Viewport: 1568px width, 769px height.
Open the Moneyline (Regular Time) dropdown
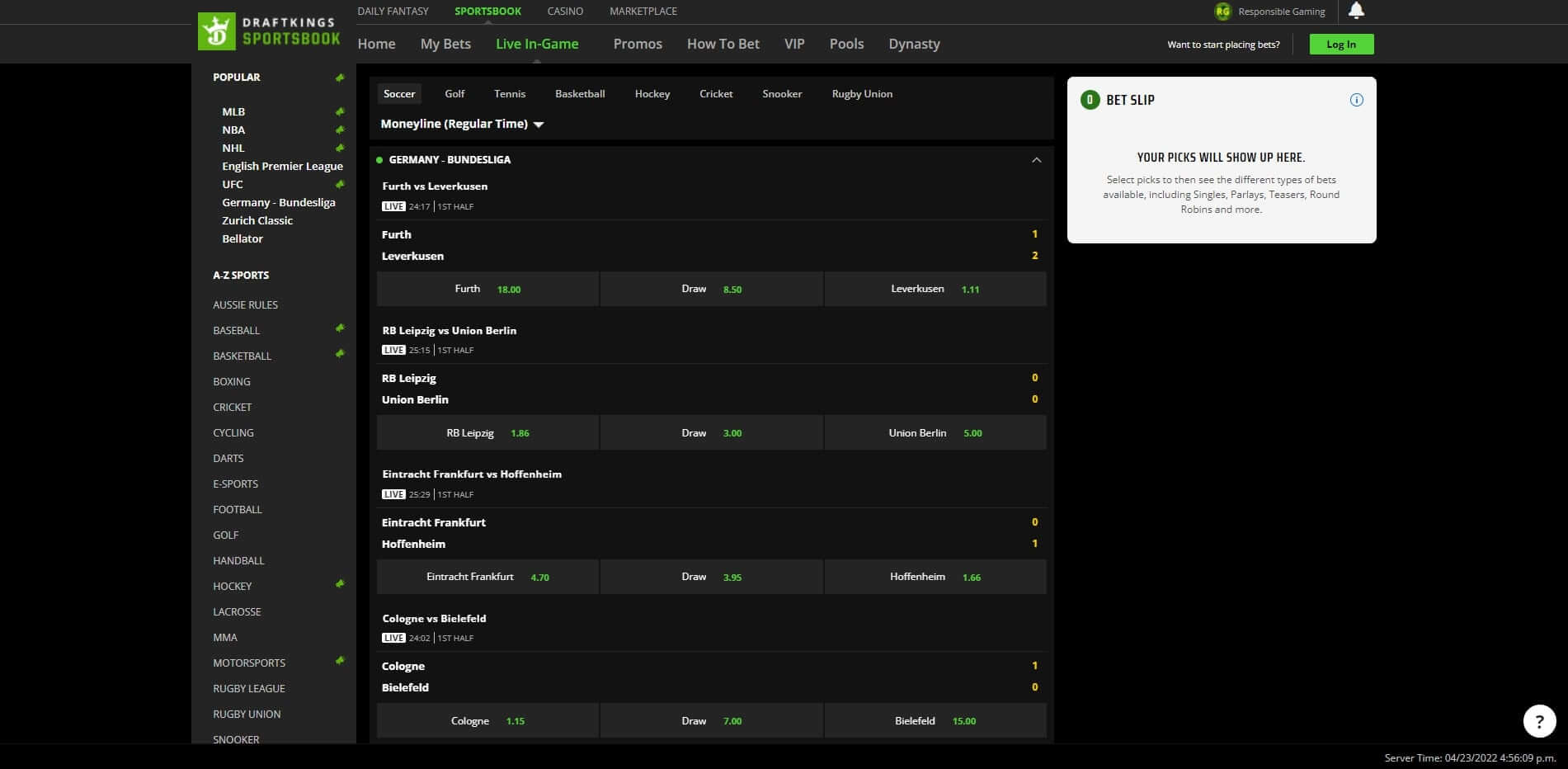click(460, 124)
